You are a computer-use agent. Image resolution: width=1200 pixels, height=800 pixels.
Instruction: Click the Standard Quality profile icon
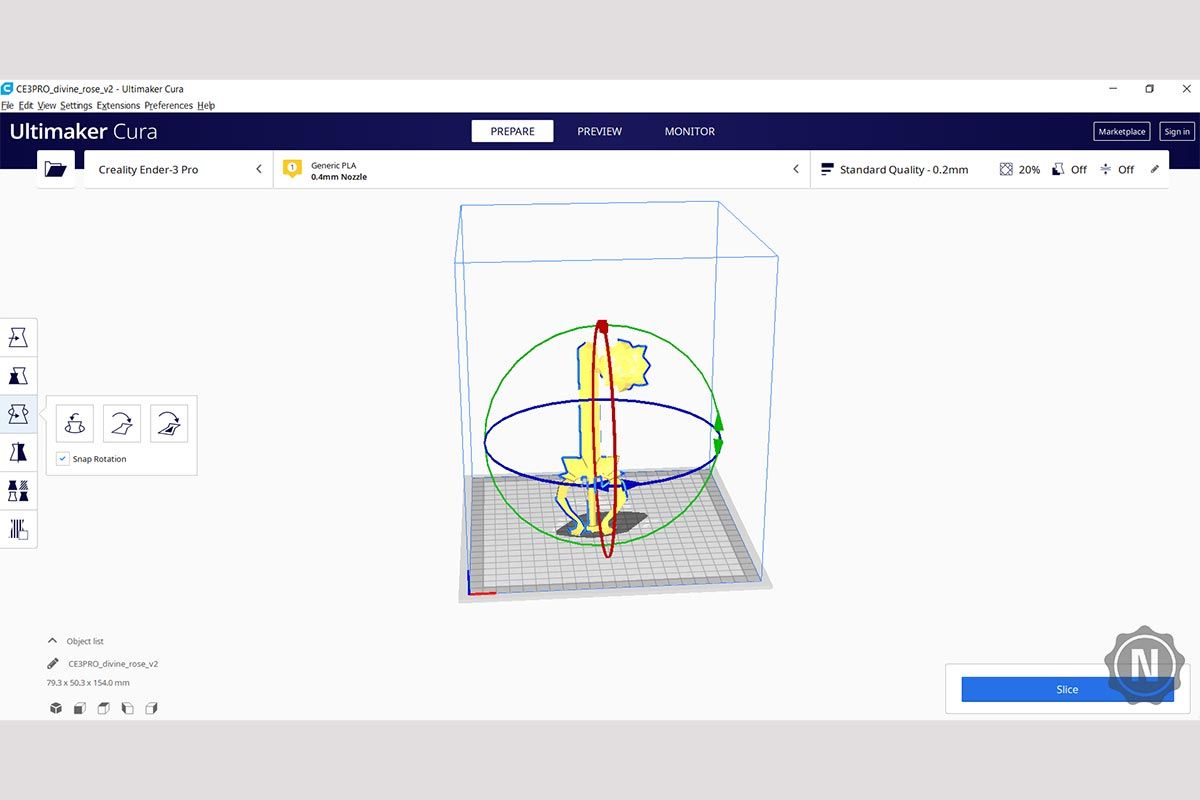(x=827, y=170)
